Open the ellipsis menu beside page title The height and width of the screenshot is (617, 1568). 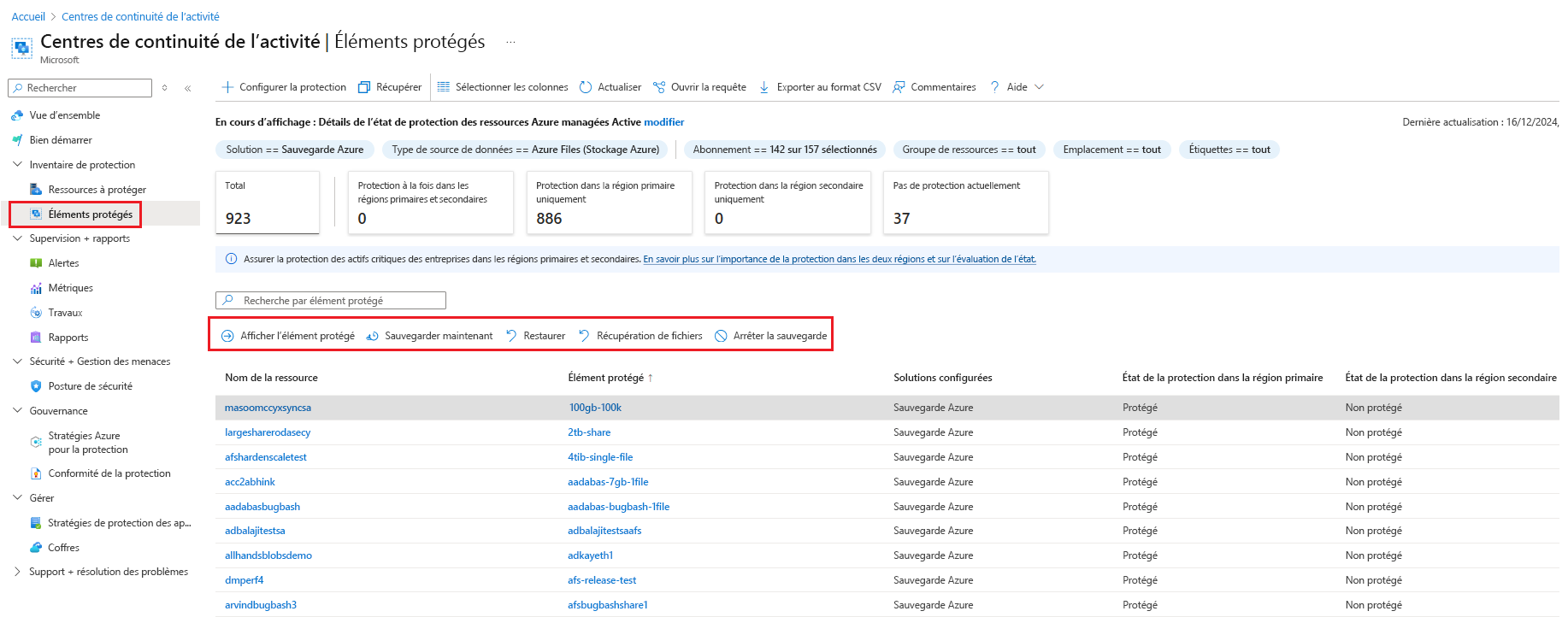coord(510,42)
